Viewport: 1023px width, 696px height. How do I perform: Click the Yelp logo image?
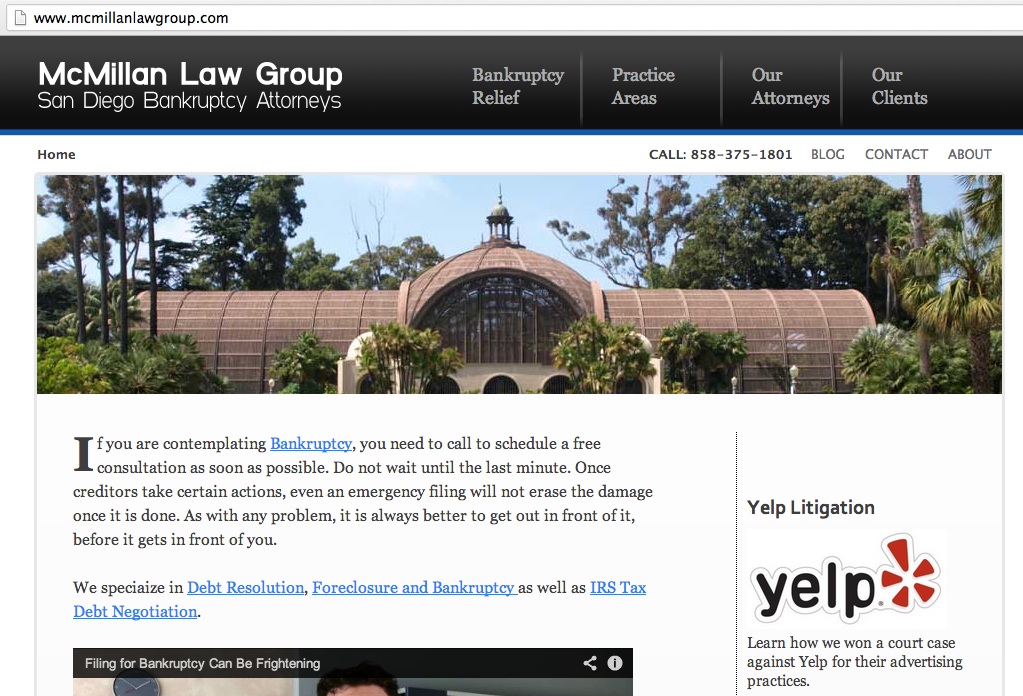coord(846,578)
